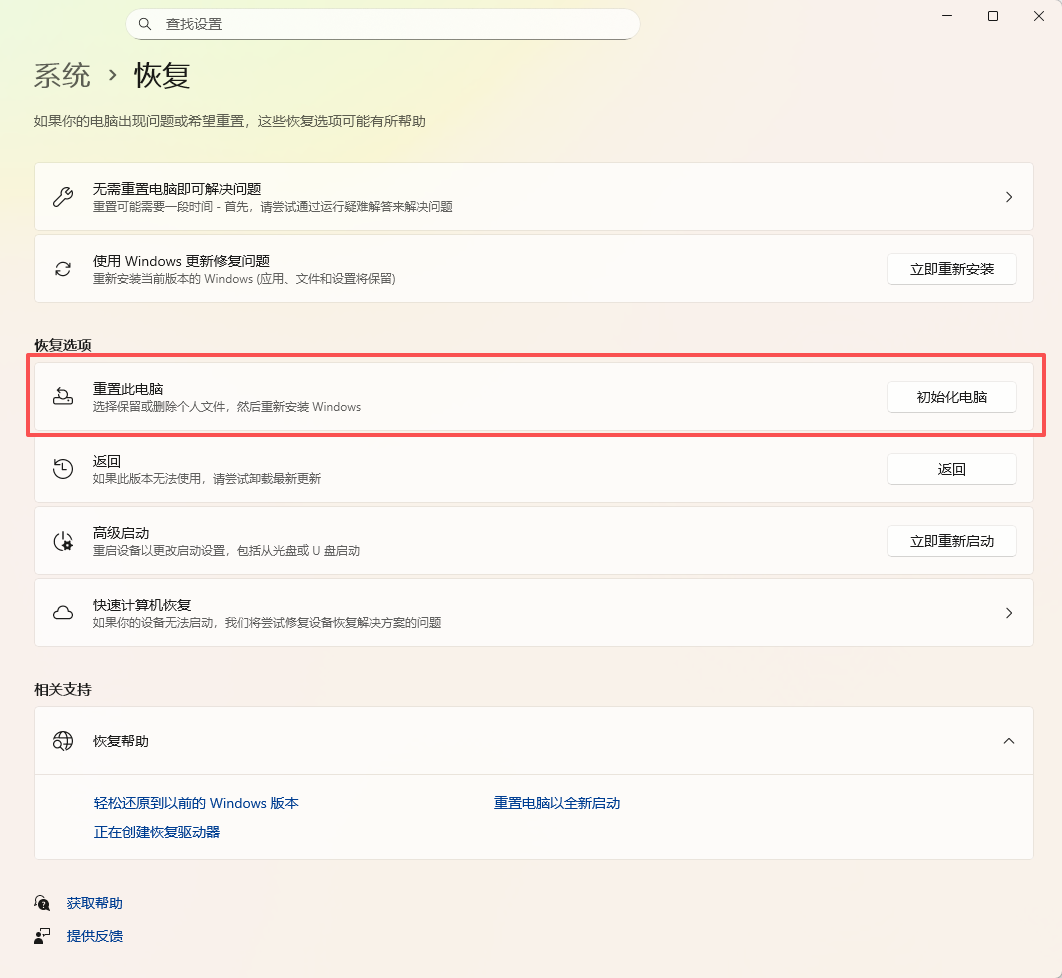This screenshot has height=978, width=1062.
Task: Collapse the 恢复帮助 section
Action: [1009, 741]
